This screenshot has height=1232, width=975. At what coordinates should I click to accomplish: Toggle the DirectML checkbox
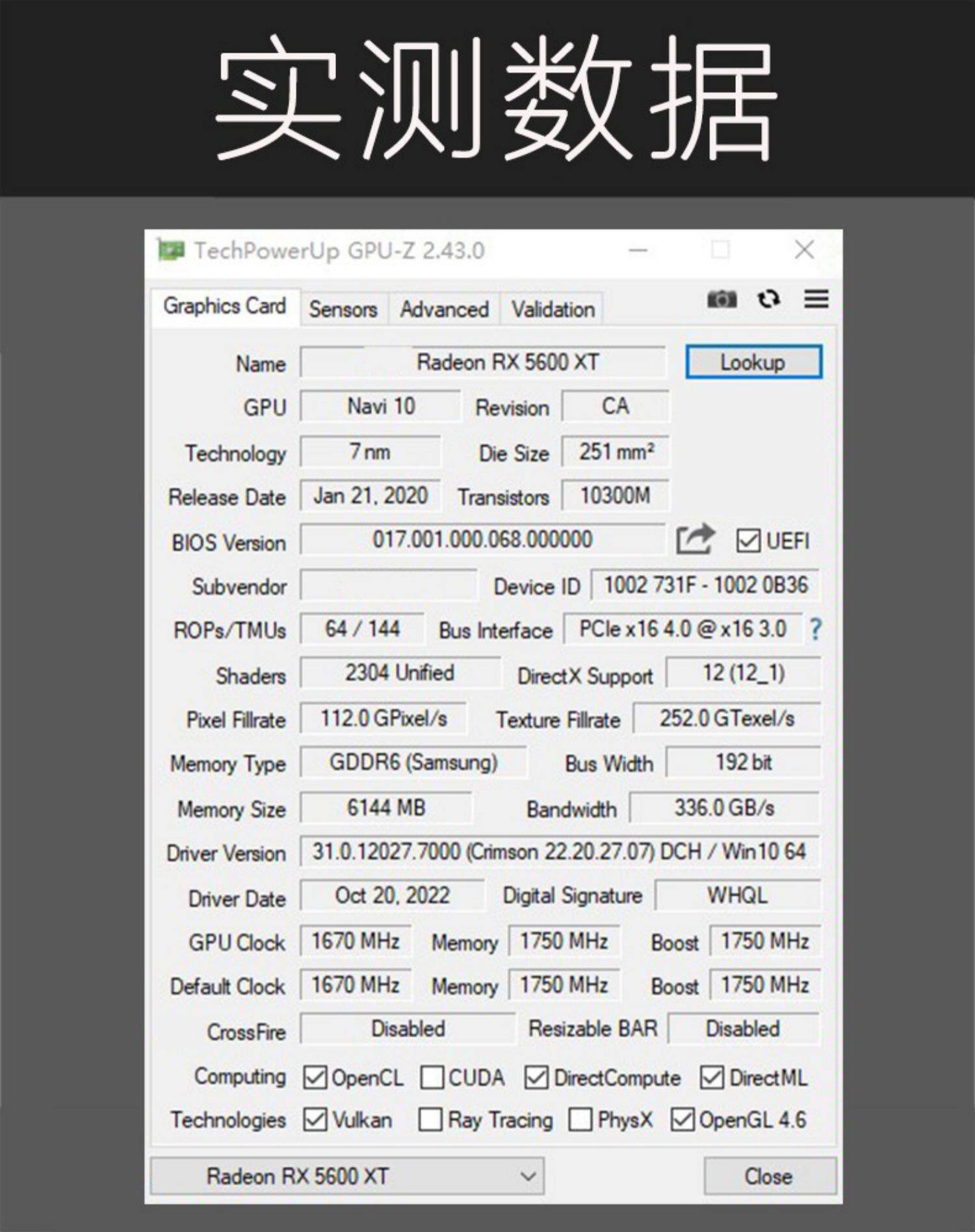tap(712, 1077)
